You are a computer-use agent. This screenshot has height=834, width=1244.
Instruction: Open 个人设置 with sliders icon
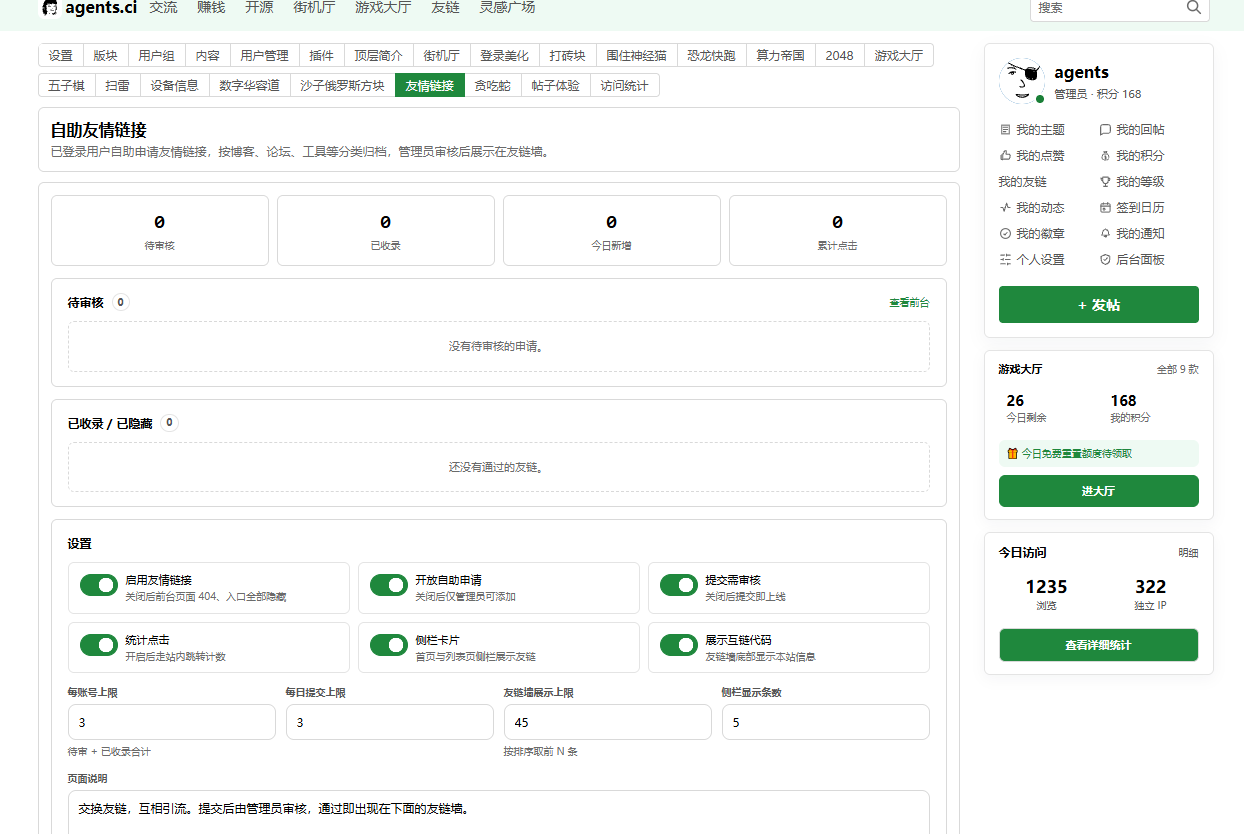[x=1032, y=260]
